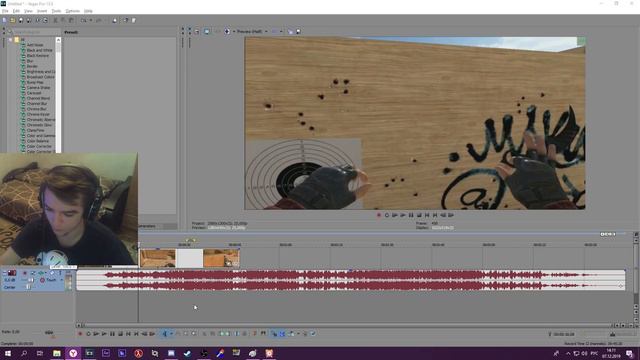Open the Overlays dropdown arrow in preview
640x360 pixels.
coord(281,31)
